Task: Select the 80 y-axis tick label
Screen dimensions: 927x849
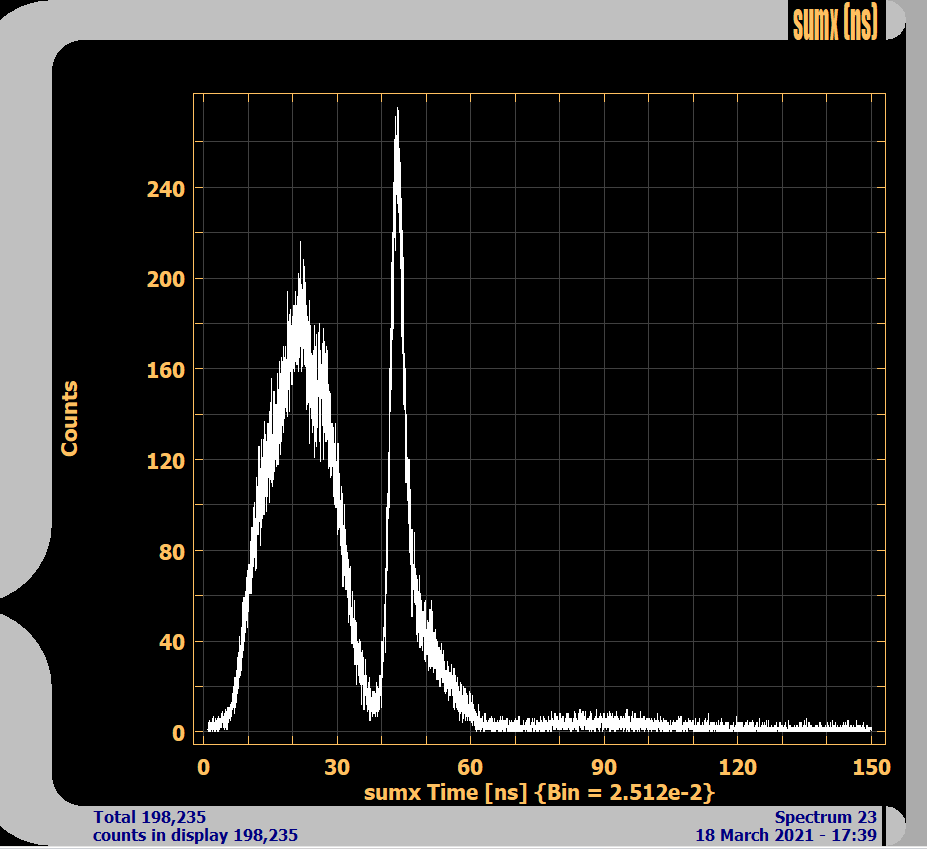Action: coord(171,551)
